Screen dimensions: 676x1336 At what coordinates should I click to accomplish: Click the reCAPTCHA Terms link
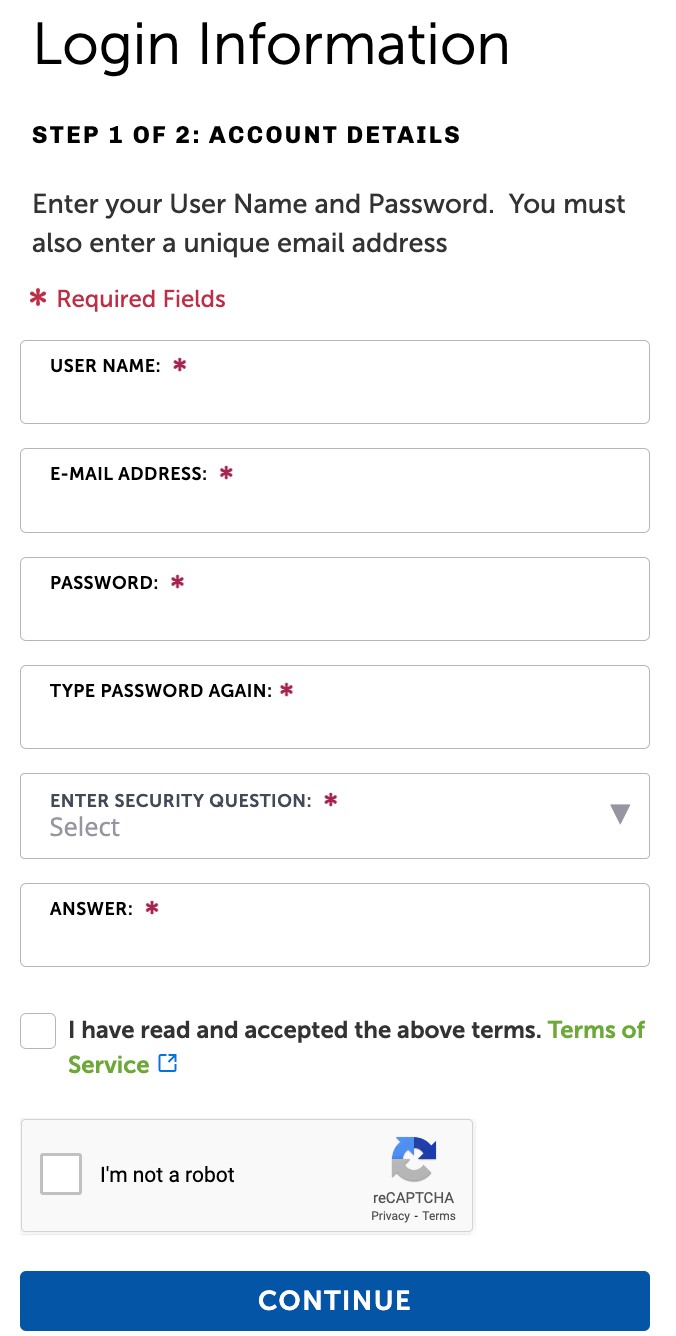439,1216
